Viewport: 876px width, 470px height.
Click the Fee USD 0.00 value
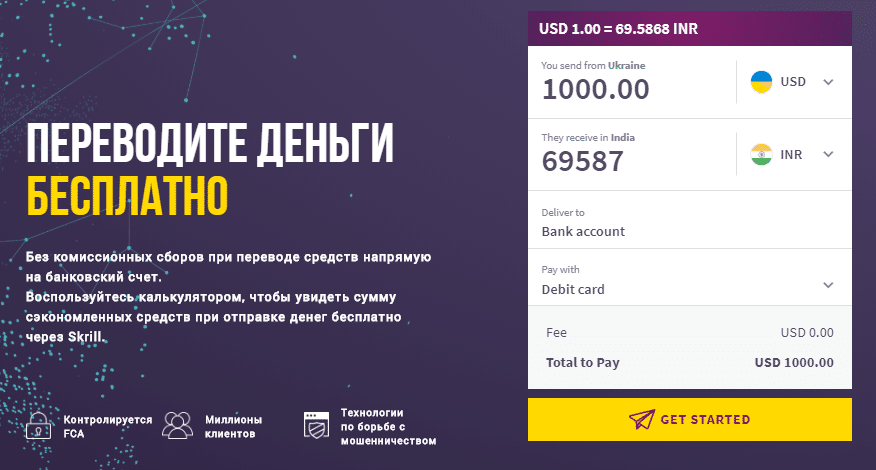tap(806, 333)
